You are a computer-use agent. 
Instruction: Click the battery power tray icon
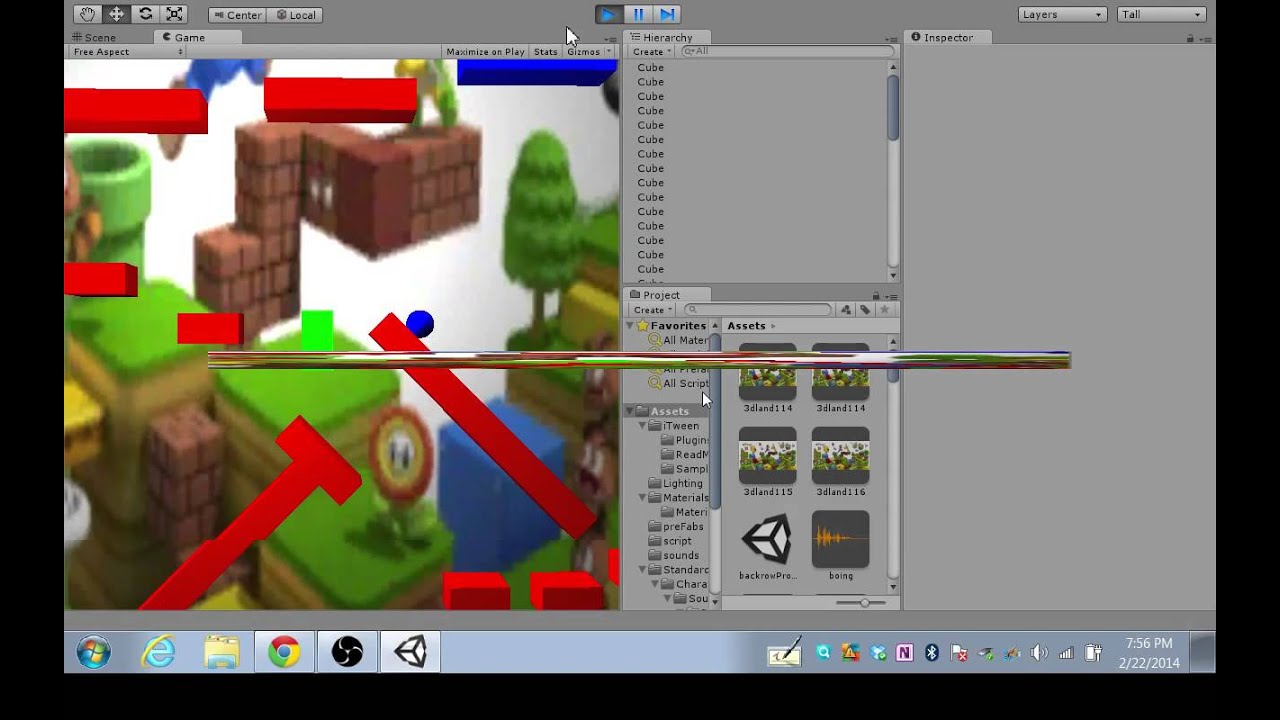[x=1094, y=653]
